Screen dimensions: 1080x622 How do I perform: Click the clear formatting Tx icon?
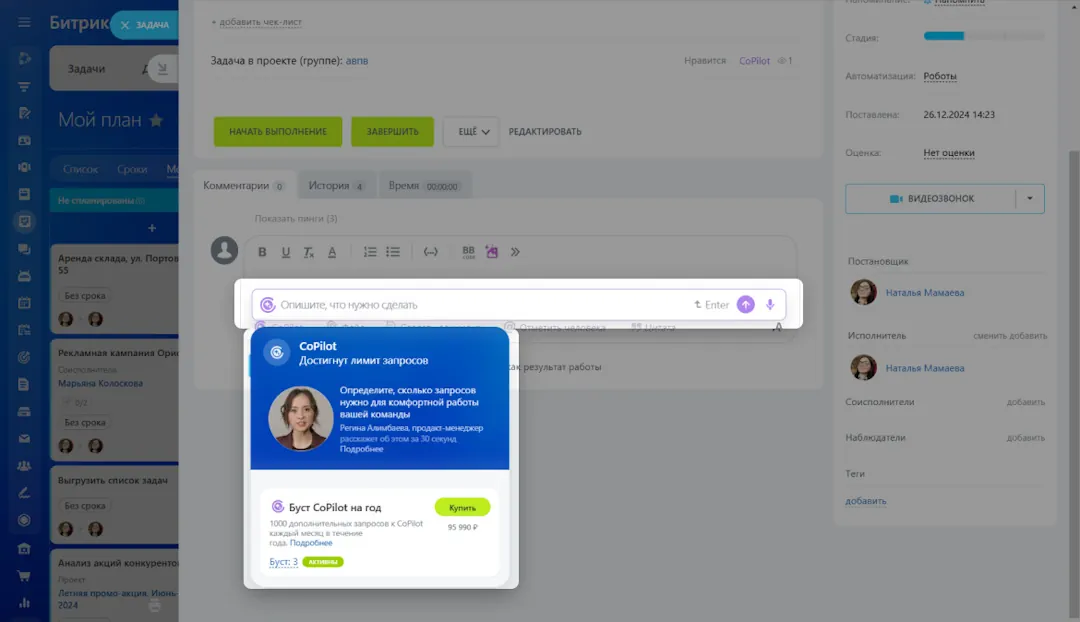(x=309, y=252)
